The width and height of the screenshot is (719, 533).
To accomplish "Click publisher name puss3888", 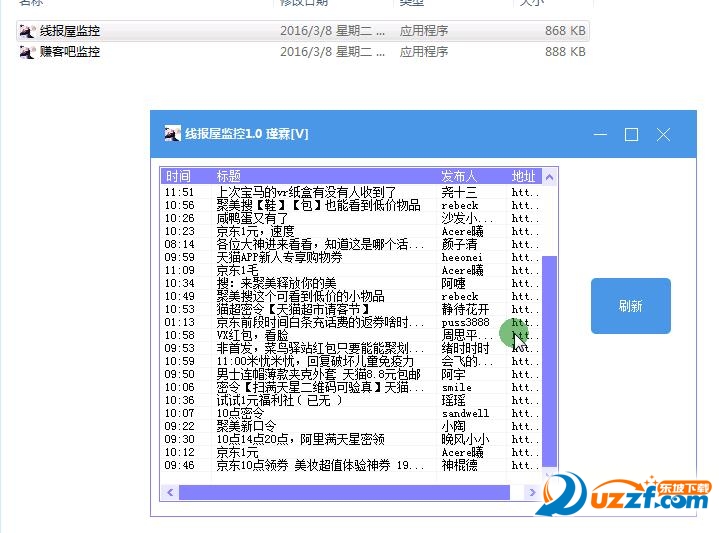I will [465, 322].
